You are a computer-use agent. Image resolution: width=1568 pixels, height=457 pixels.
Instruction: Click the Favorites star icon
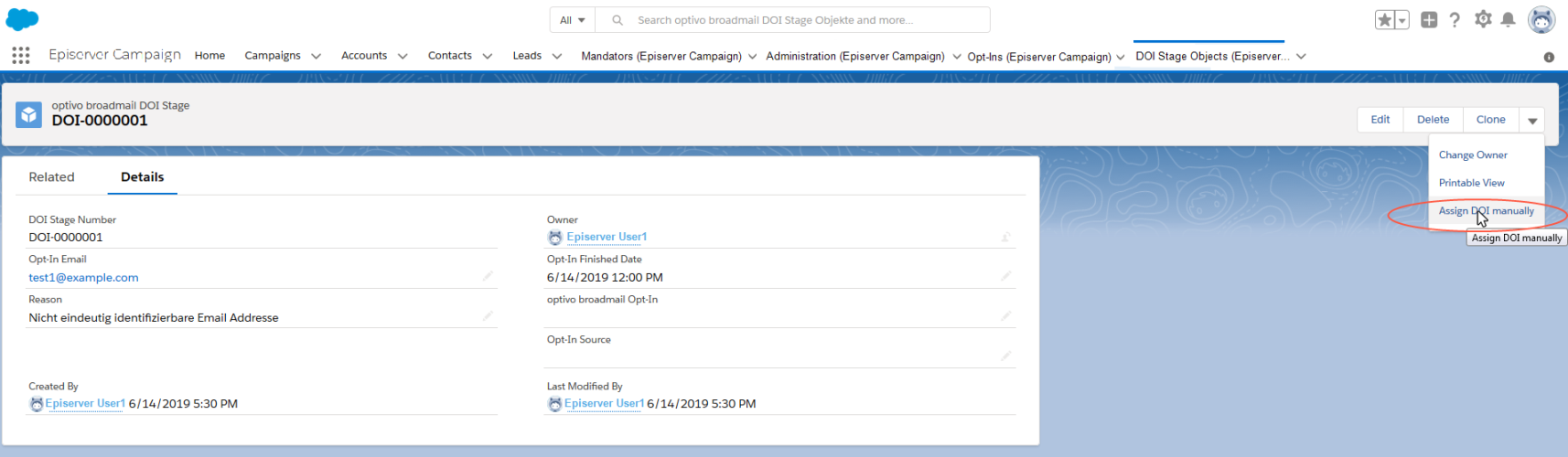coord(1385,20)
